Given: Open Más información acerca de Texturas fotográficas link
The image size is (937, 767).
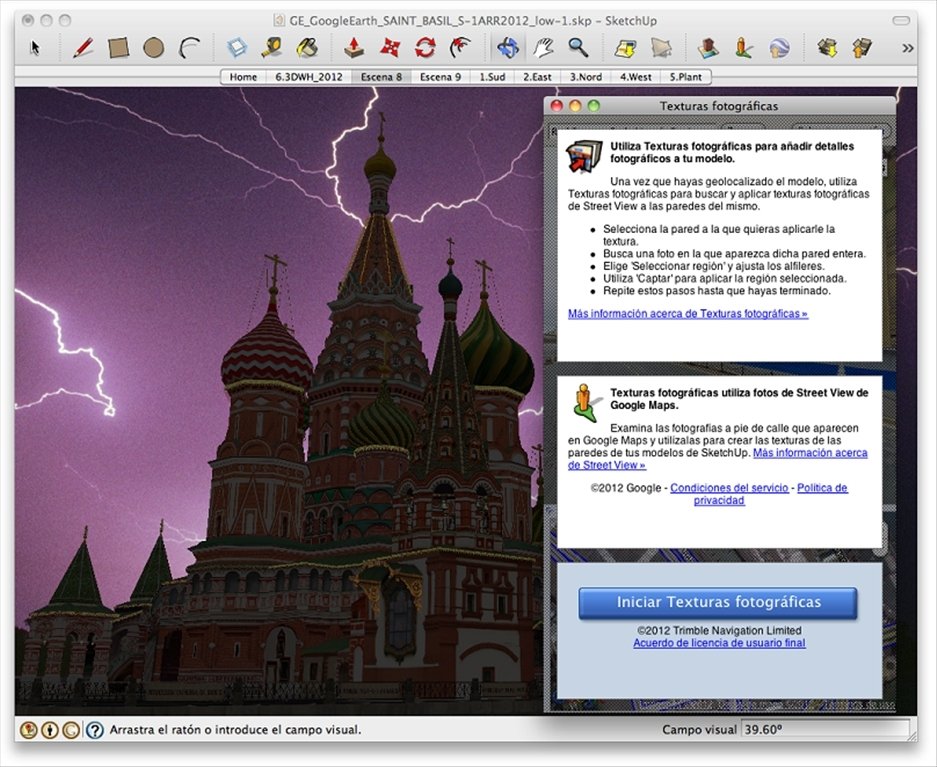Looking at the screenshot, I should (x=688, y=314).
